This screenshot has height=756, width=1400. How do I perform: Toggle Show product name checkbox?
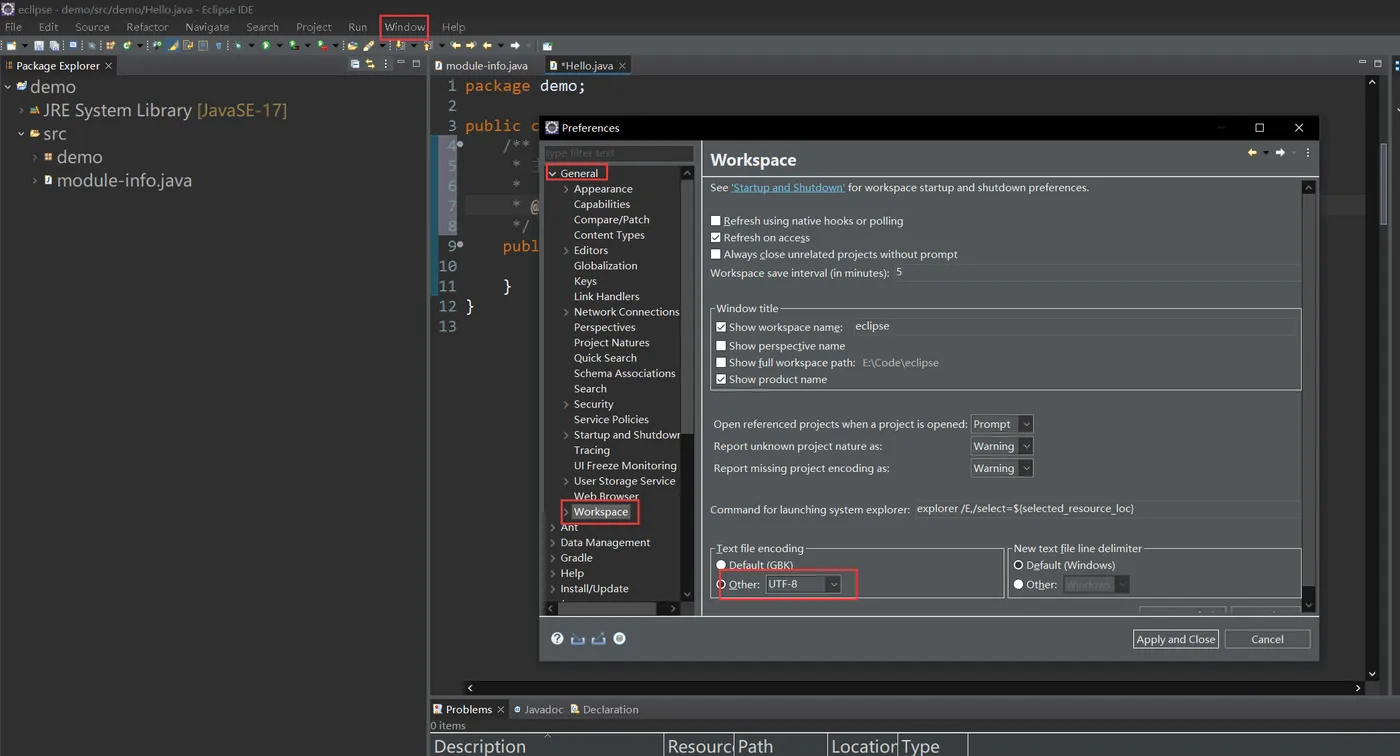(x=721, y=380)
